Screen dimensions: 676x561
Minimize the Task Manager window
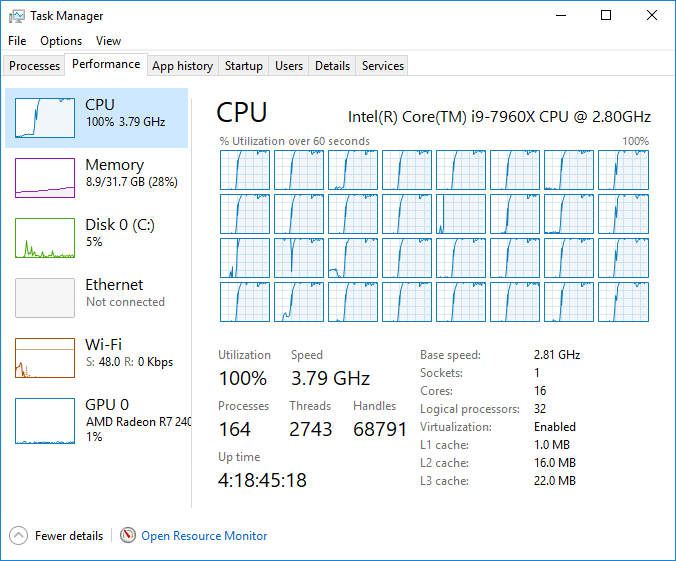(561, 16)
